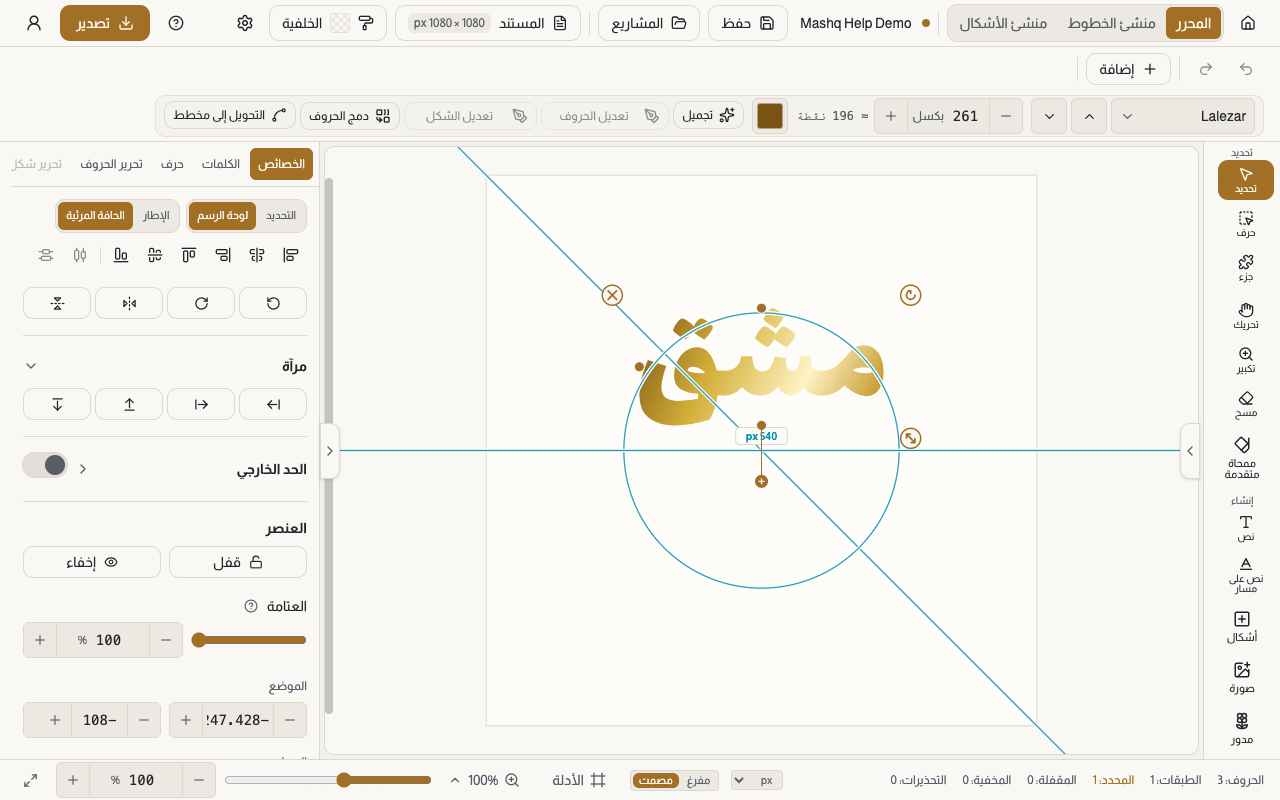Choose the جزء part tool
Image resolution: width=1280 pixels, height=800 pixels.
coord(1245,268)
